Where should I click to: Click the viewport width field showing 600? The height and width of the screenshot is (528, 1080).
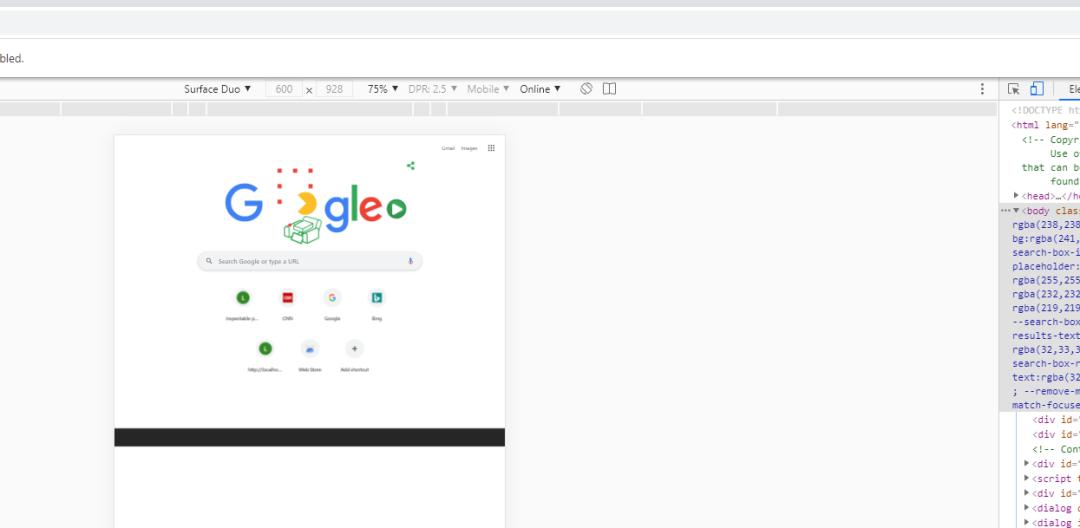(284, 89)
